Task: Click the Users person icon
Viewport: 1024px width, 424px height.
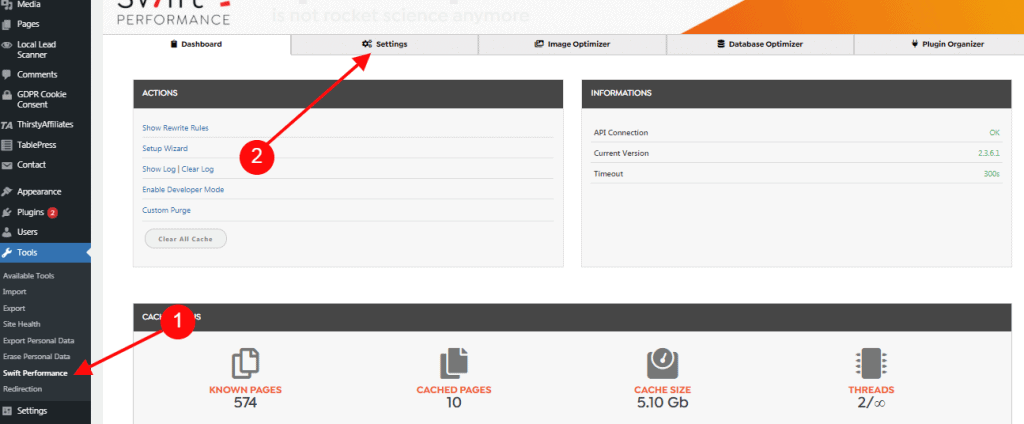Action: [x=7, y=232]
